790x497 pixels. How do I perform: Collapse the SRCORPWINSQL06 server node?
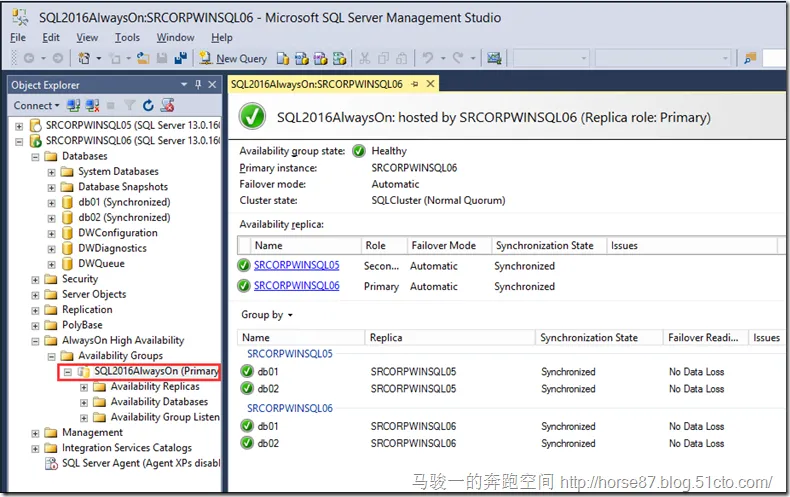tap(19, 142)
